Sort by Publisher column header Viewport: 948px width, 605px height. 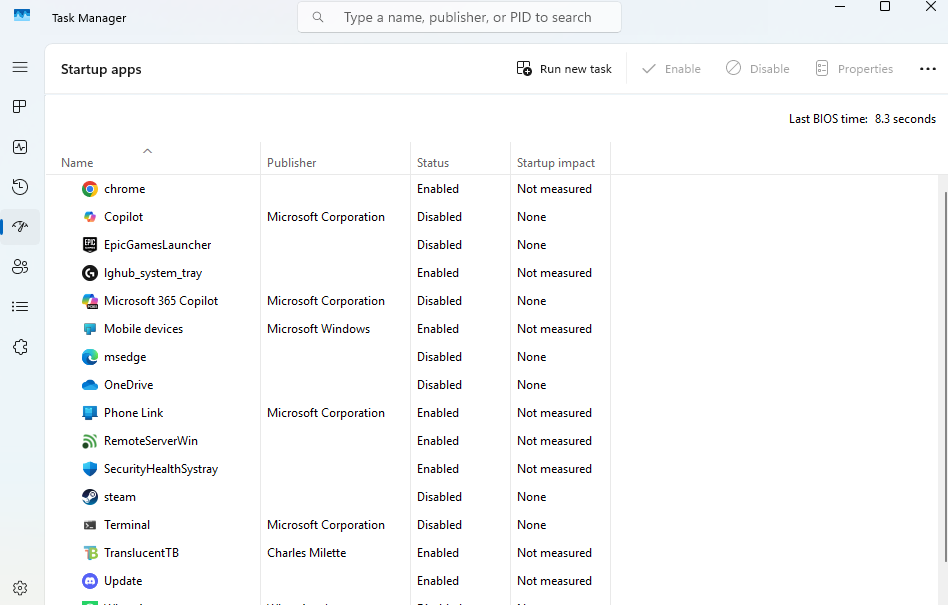click(291, 163)
